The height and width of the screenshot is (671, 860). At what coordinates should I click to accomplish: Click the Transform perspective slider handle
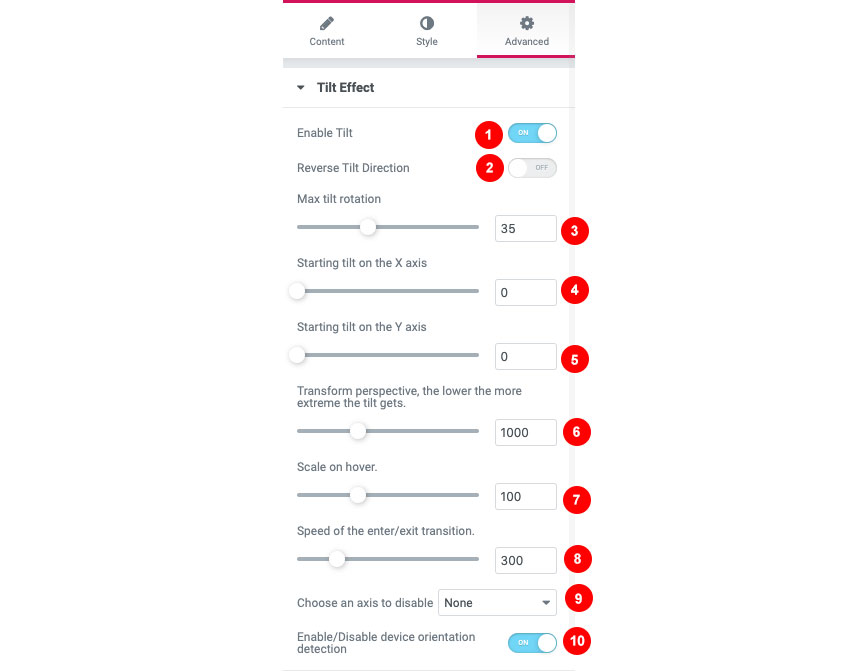(x=358, y=431)
